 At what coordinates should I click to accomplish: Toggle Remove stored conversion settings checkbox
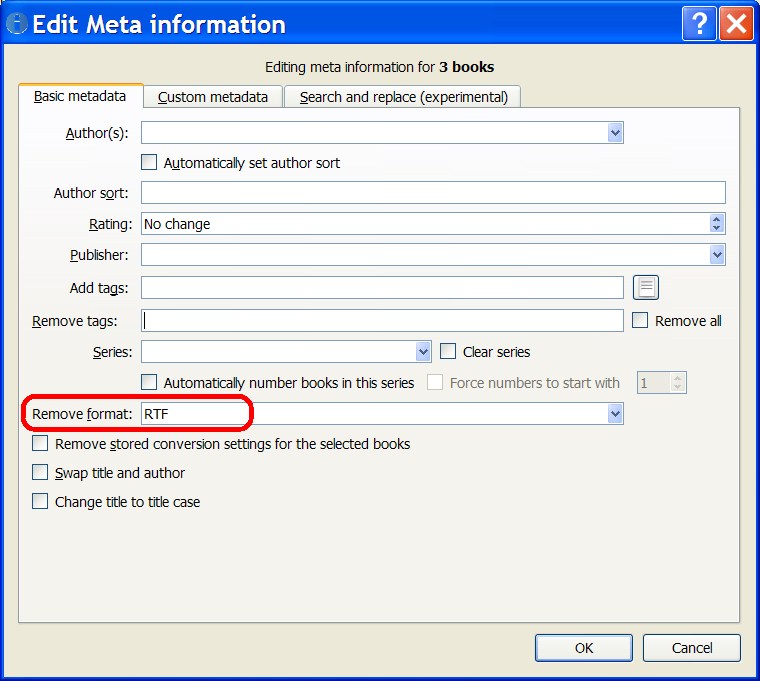(40, 443)
